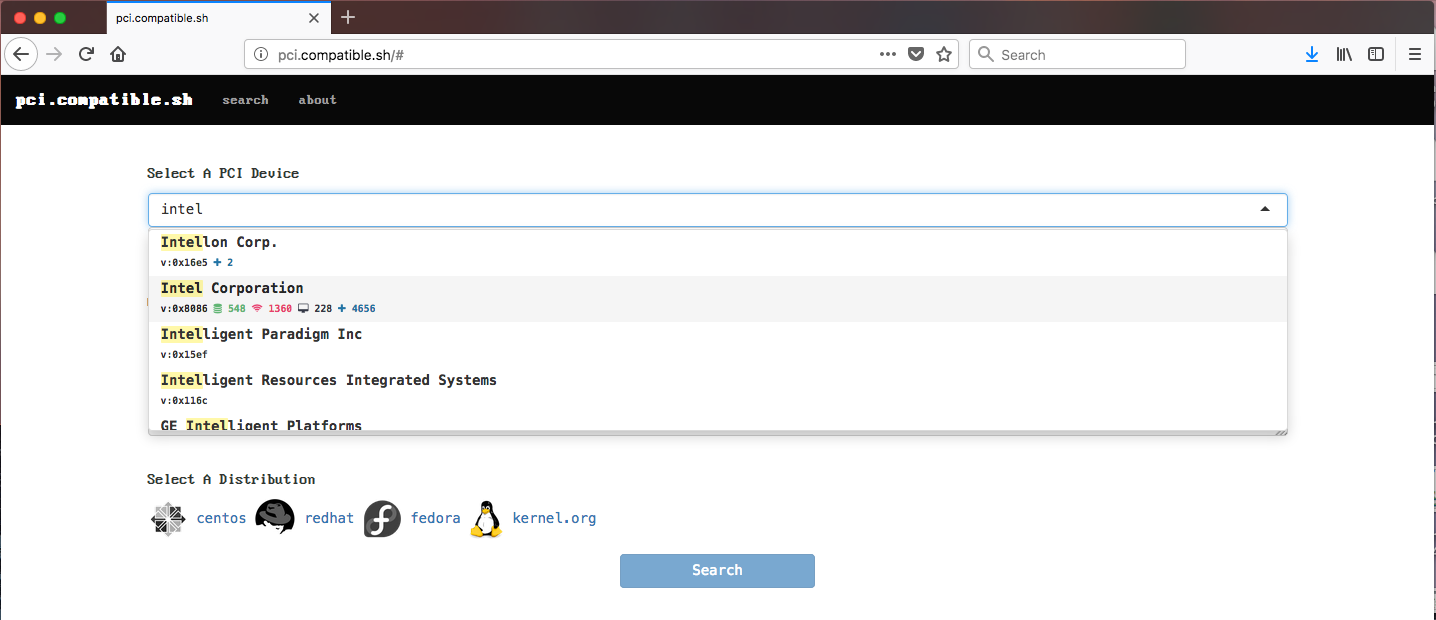
Task: Select the pci.compatible.sh browser tab
Action: click(x=218, y=18)
